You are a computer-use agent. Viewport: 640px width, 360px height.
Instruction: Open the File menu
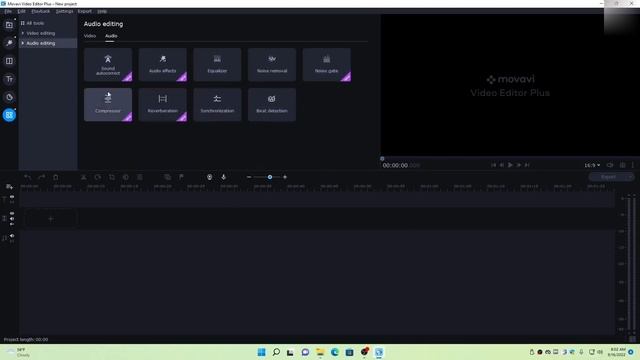click(8, 11)
